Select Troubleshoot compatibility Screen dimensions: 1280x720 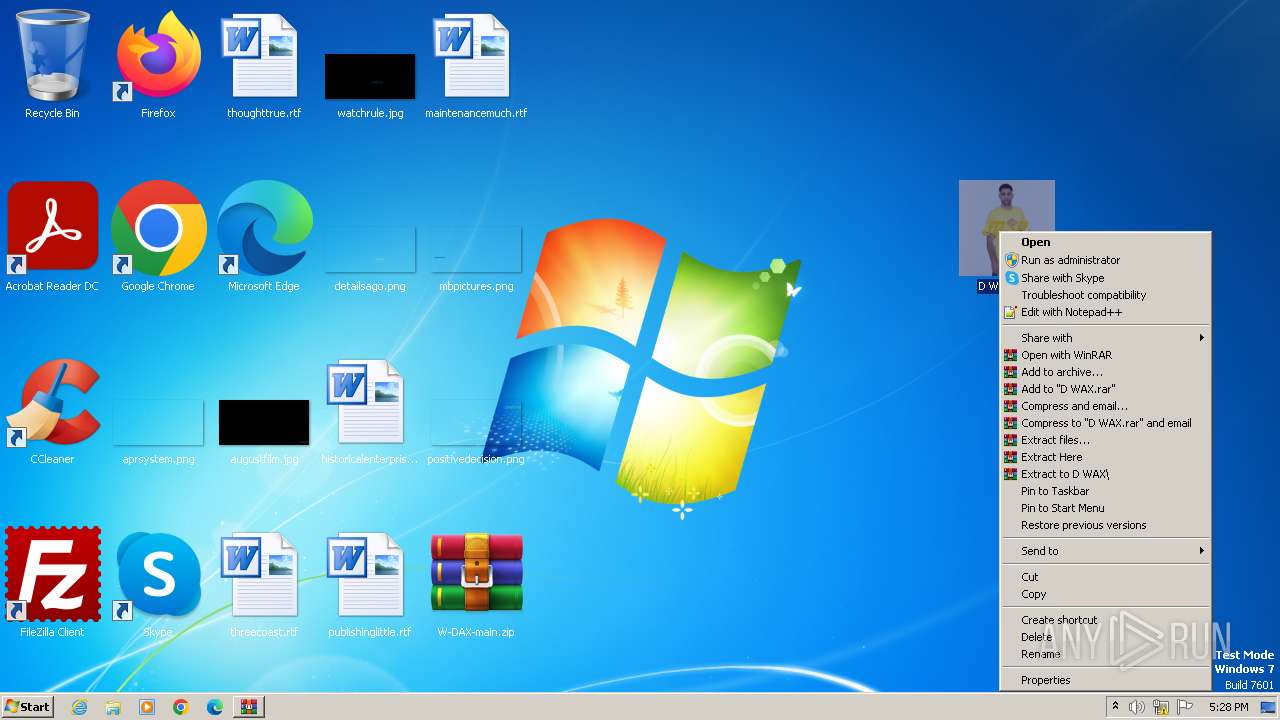pyautogui.click(x=1105, y=295)
